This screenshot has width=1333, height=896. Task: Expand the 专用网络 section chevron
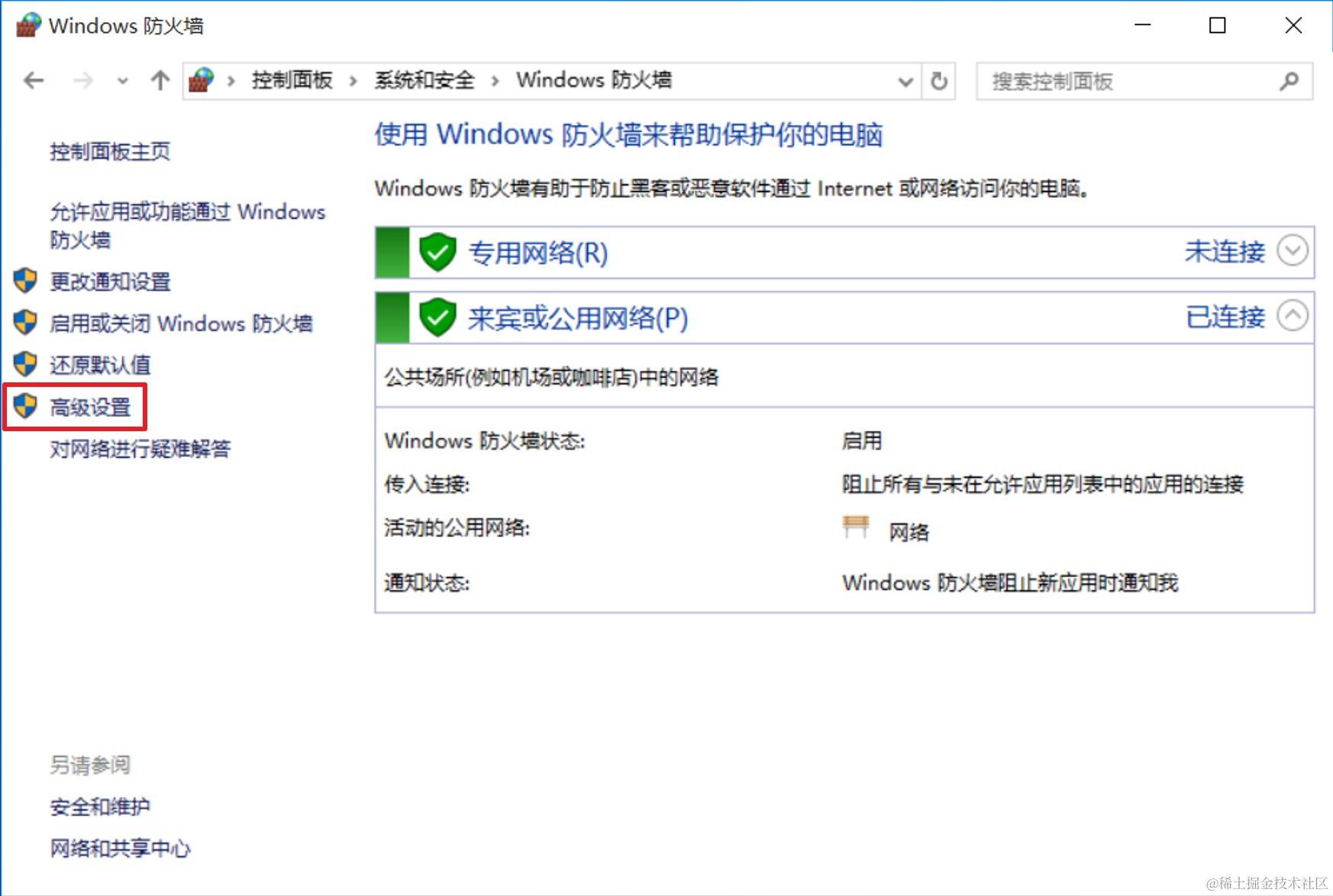coord(1293,250)
